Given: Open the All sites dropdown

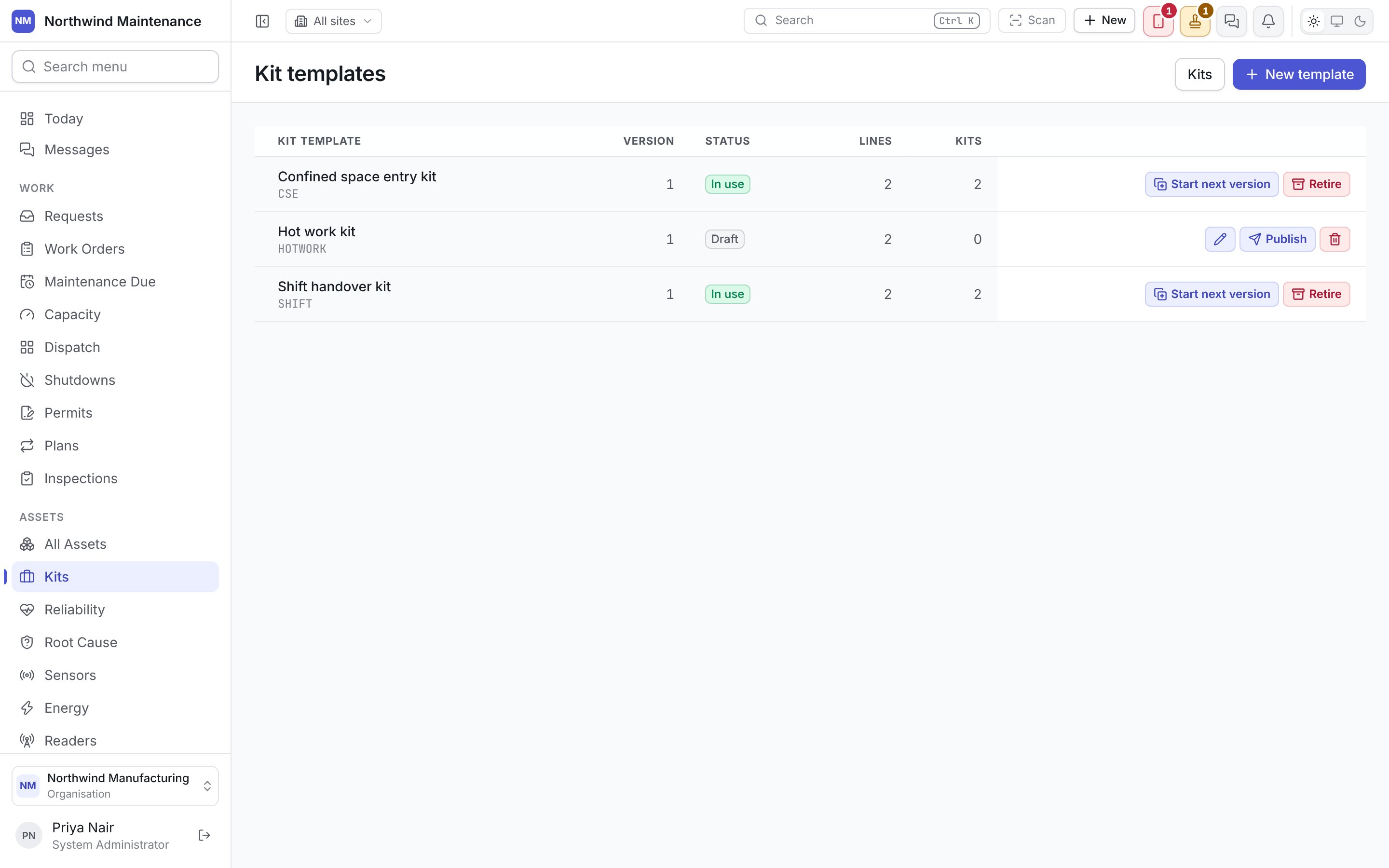Looking at the screenshot, I should click(333, 21).
